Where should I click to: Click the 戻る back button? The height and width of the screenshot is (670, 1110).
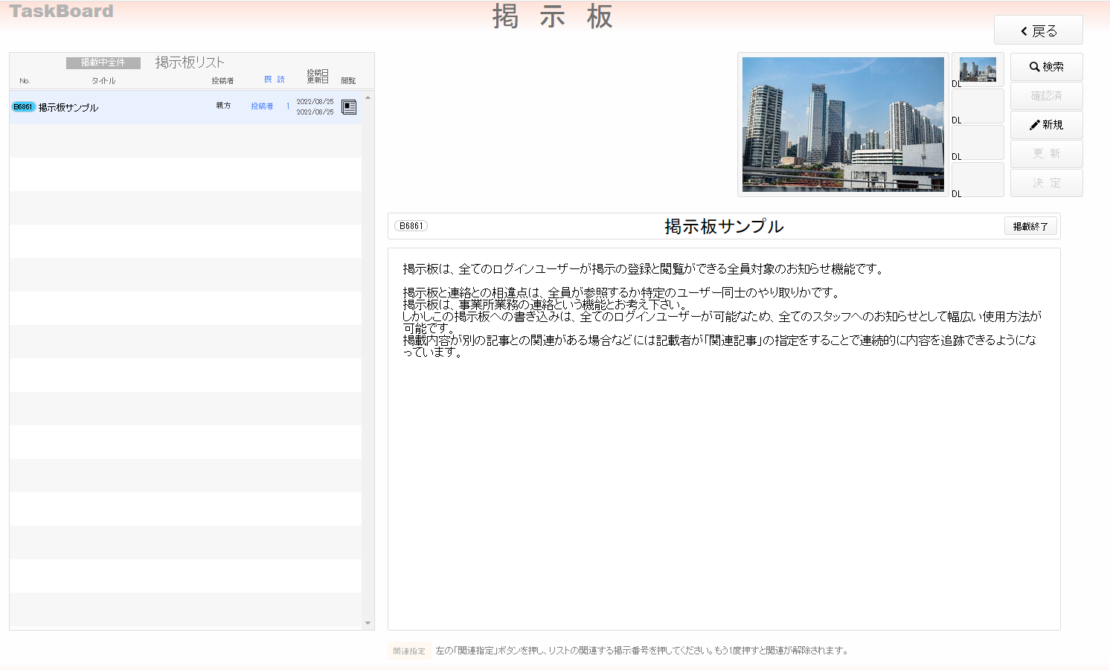click(x=1038, y=31)
